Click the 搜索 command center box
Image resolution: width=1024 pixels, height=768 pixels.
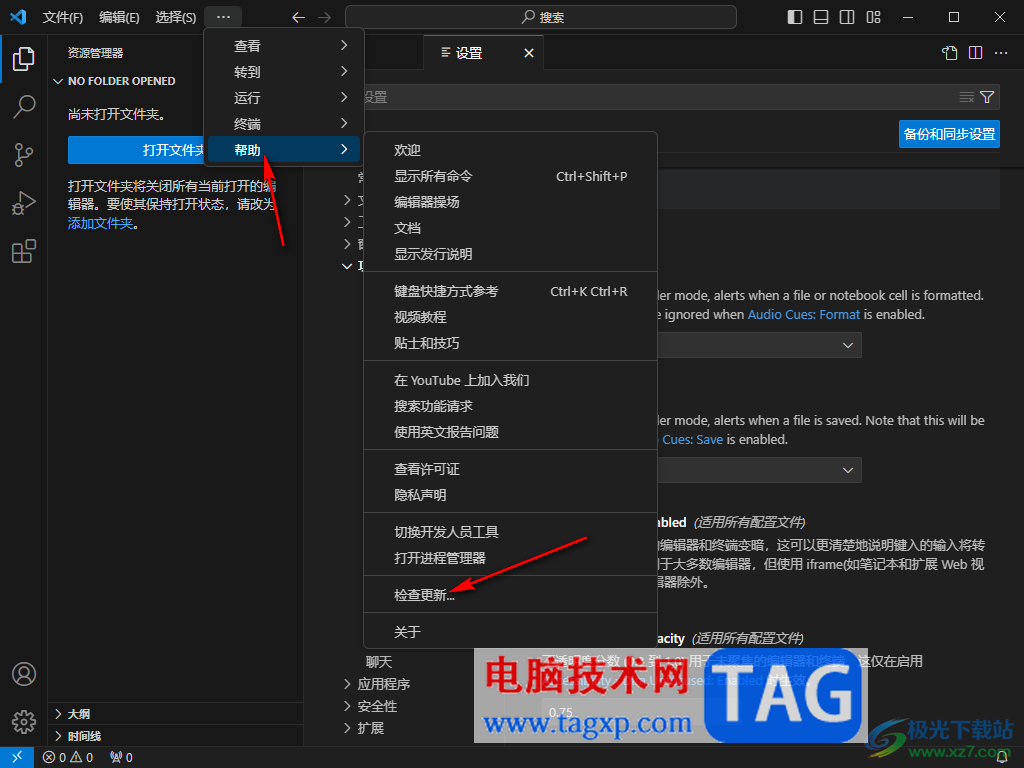click(541, 17)
